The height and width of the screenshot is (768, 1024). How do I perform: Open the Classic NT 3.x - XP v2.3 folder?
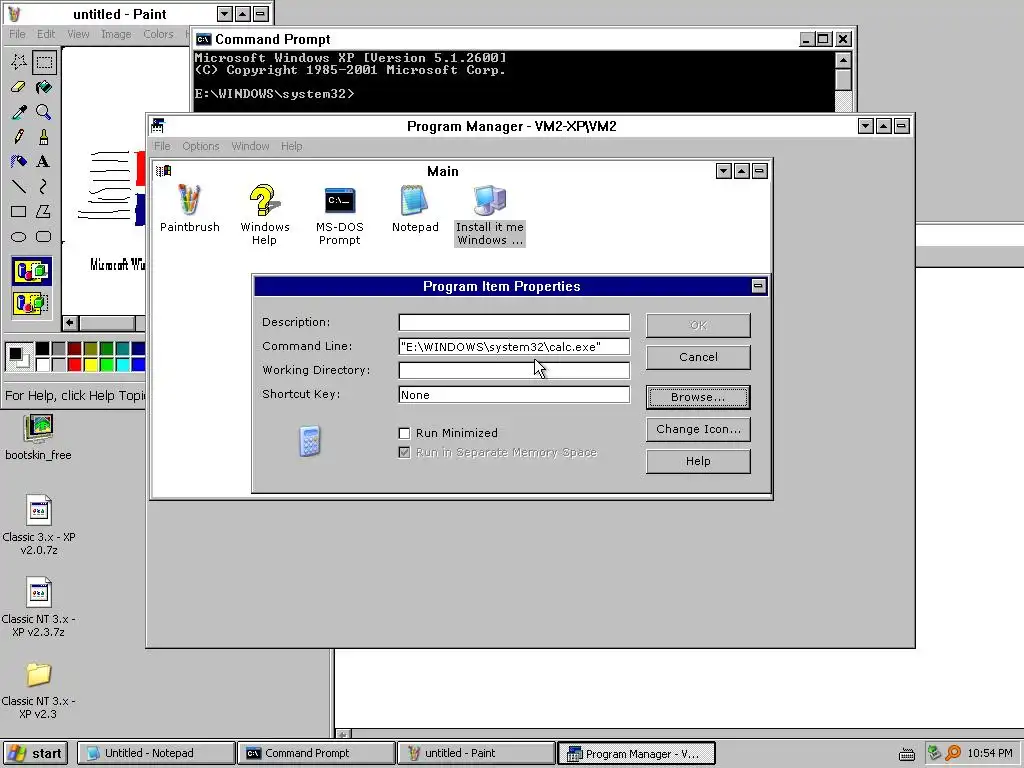[39, 691]
